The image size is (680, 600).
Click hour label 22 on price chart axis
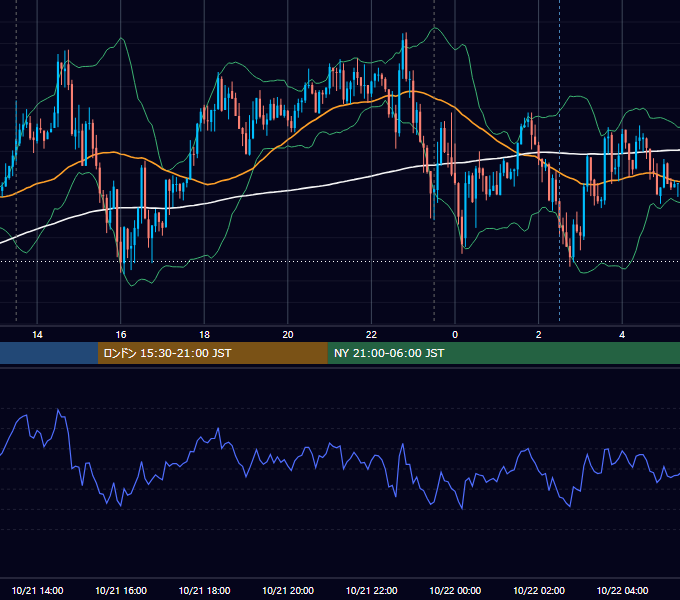371,335
